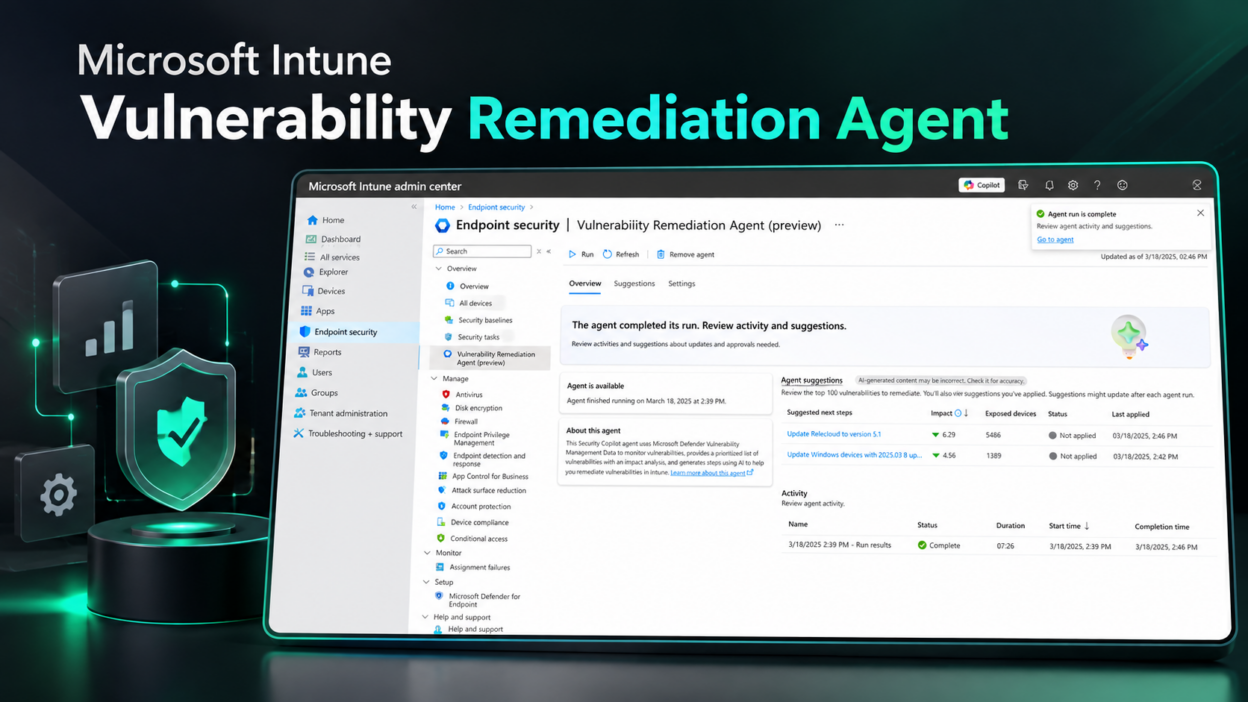The height and width of the screenshot is (702, 1248).
Task: Open All devices
Action: (468, 303)
